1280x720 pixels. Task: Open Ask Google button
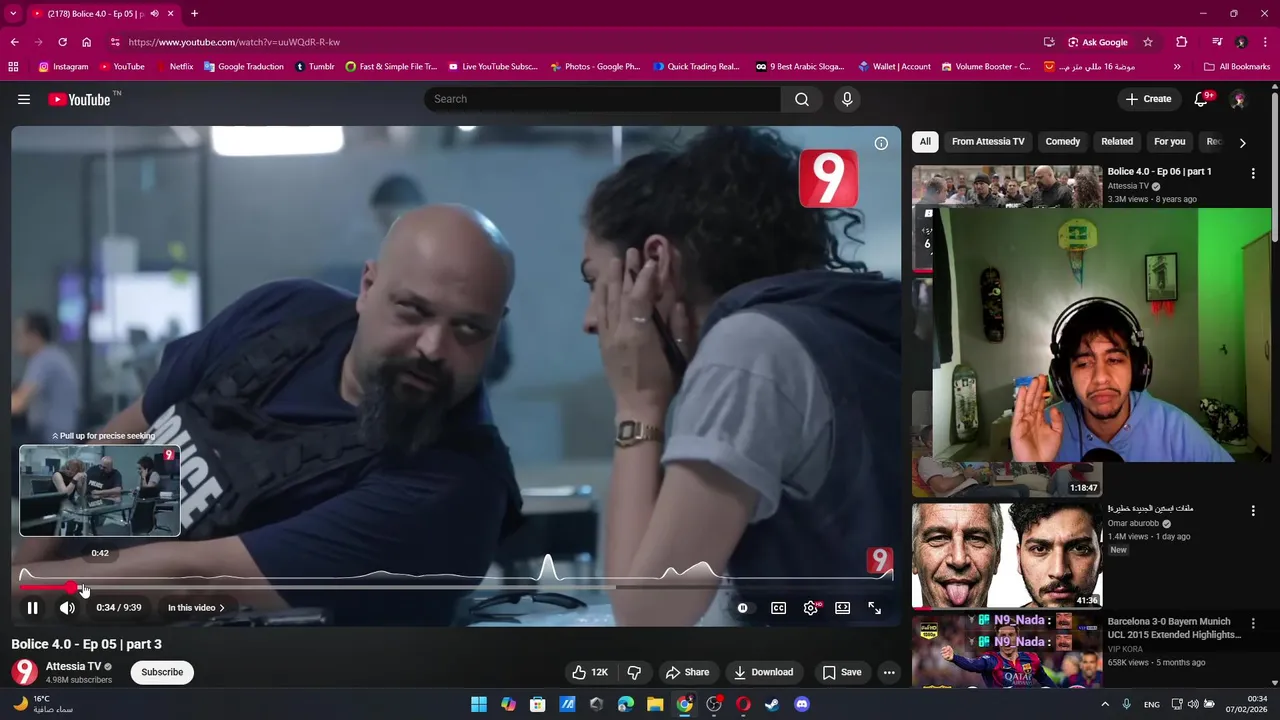tap(1097, 42)
